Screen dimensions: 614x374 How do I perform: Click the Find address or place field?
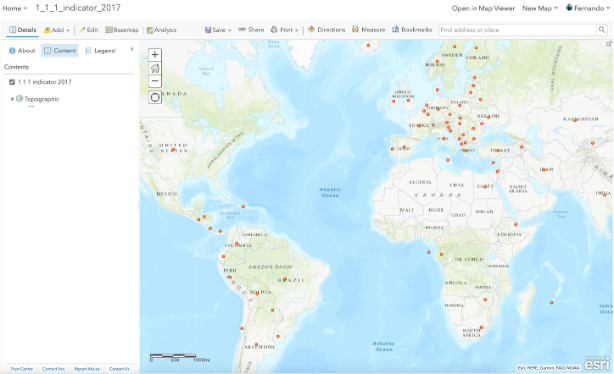(517, 30)
